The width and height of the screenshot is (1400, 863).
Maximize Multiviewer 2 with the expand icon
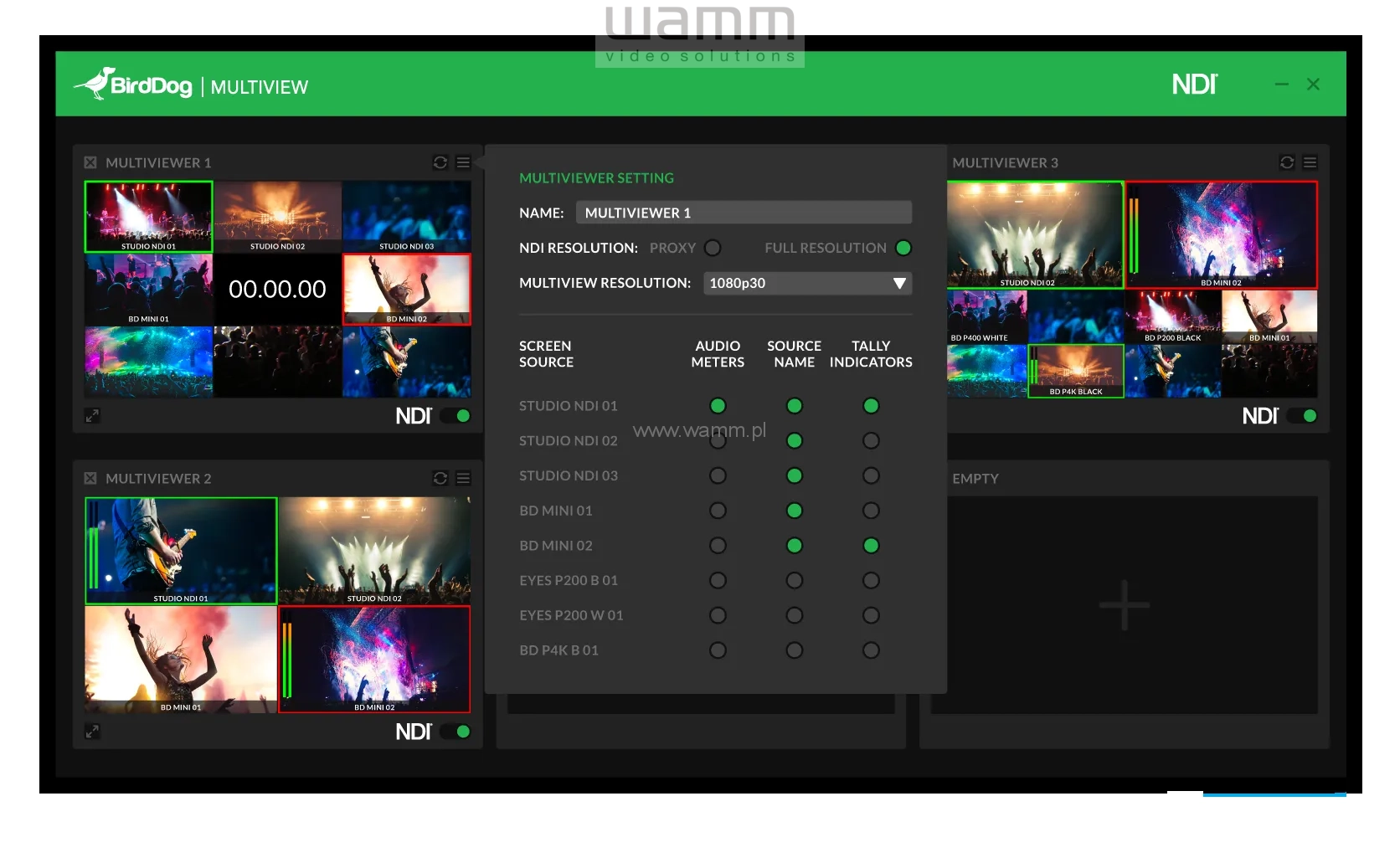click(x=92, y=732)
